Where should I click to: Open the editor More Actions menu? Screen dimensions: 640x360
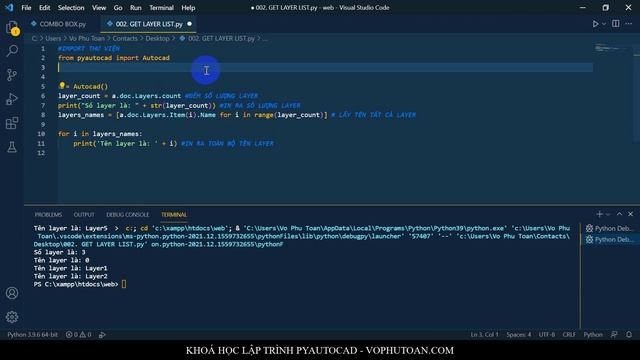(x=629, y=24)
